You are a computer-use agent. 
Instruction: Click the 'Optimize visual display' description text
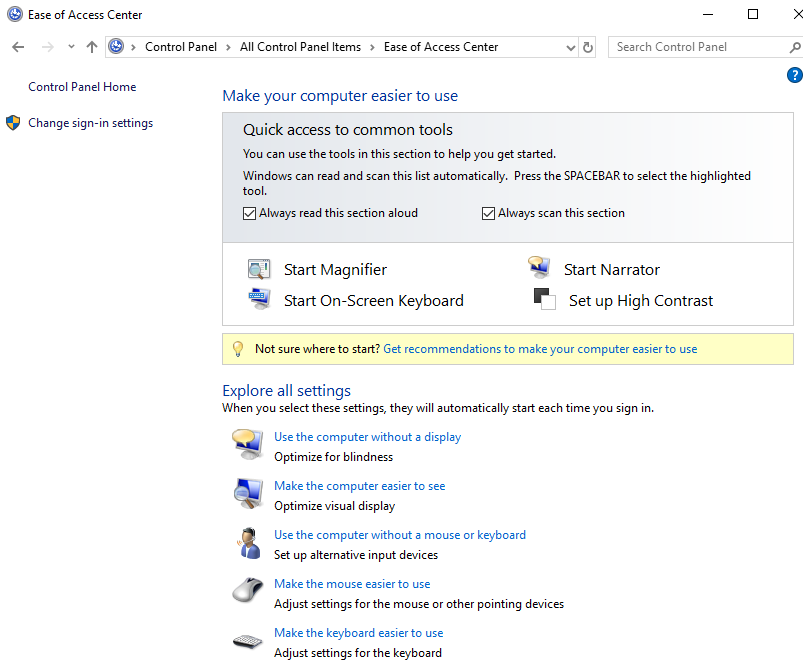point(334,506)
